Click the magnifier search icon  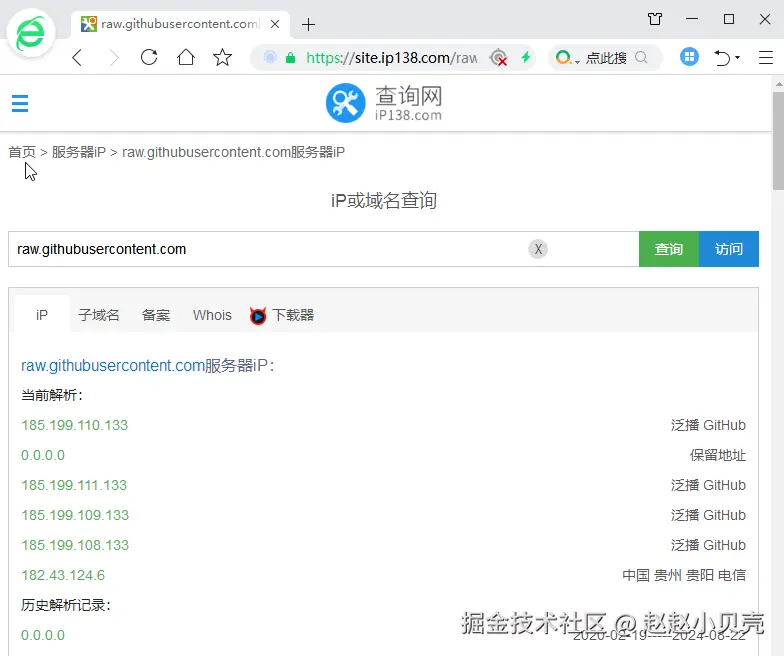[641, 58]
